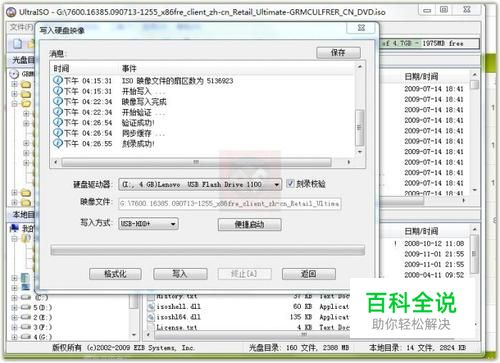Select the 4(G:) drive icon
The height and width of the screenshot is (363, 500).
pyautogui.click(x=26, y=337)
